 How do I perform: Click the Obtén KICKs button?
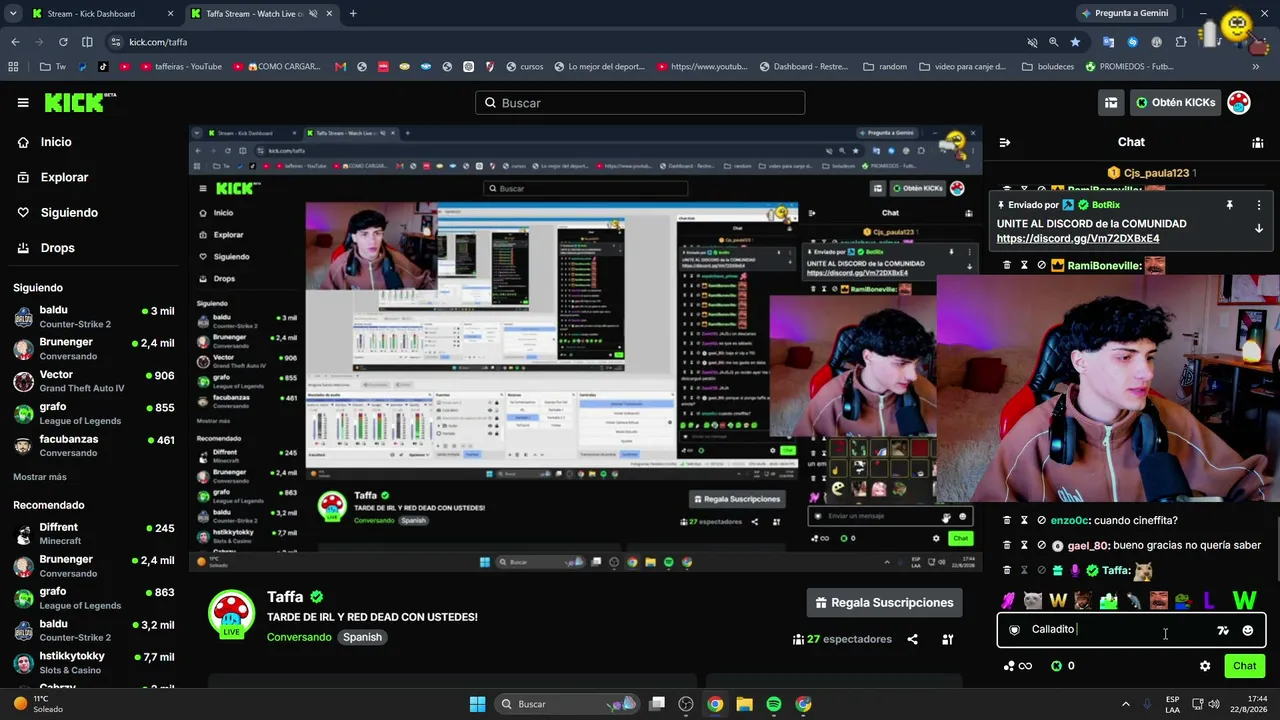(x=1176, y=102)
